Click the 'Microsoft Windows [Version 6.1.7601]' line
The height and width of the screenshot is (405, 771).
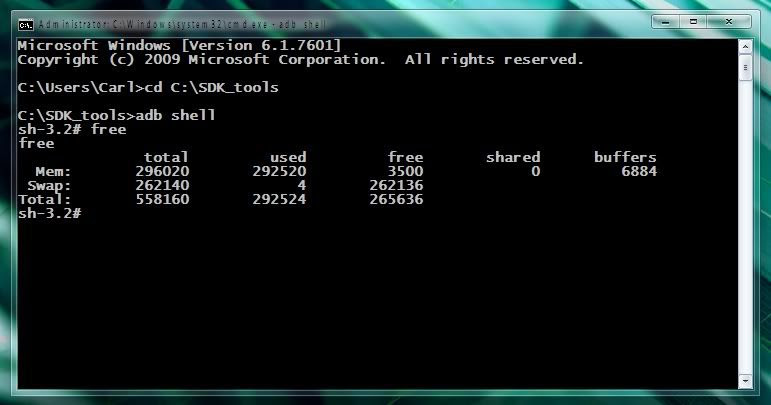[x=179, y=46]
